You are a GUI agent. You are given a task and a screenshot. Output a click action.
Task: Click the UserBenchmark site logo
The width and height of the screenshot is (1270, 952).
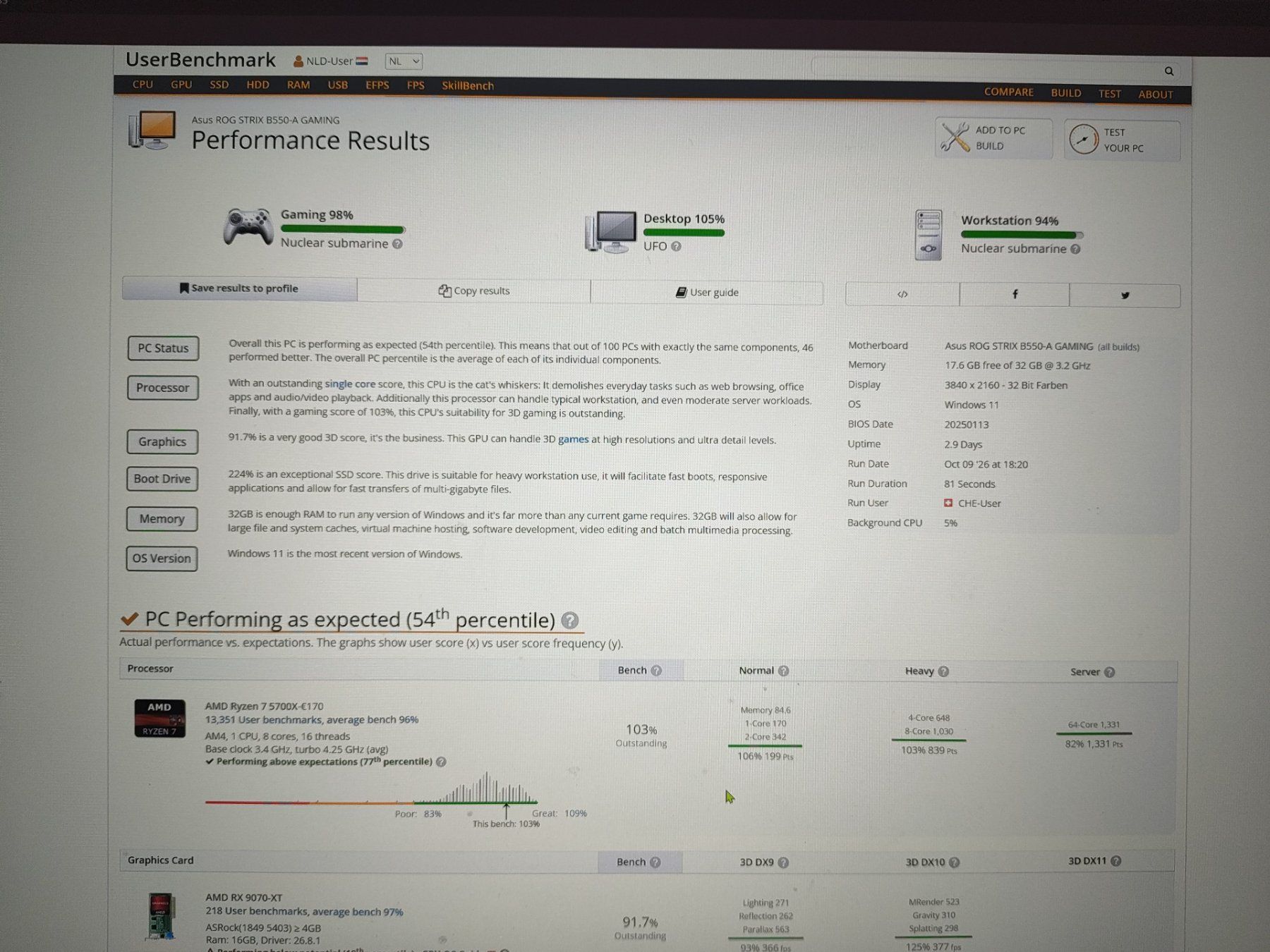click(200, 60)
